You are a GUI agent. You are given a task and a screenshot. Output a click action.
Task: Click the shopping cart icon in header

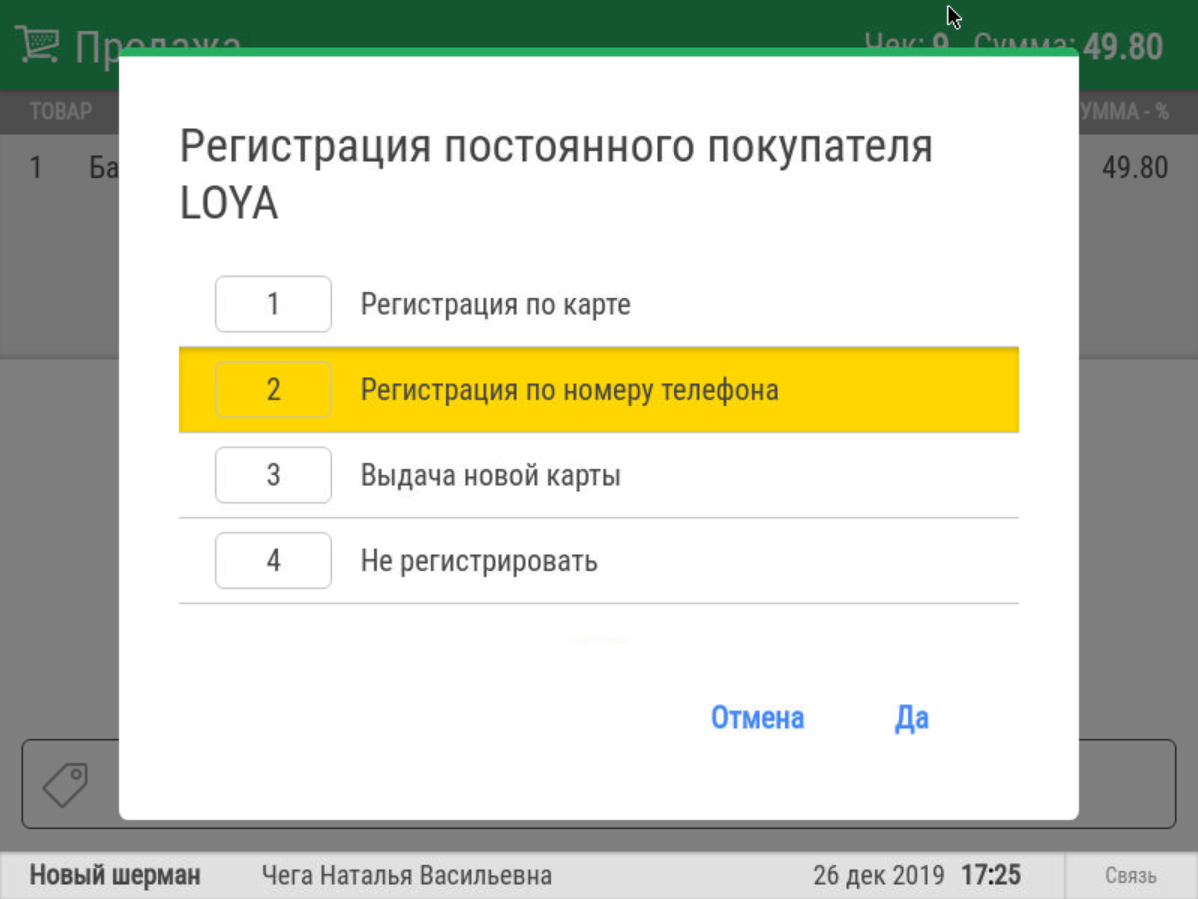(37, 44)
